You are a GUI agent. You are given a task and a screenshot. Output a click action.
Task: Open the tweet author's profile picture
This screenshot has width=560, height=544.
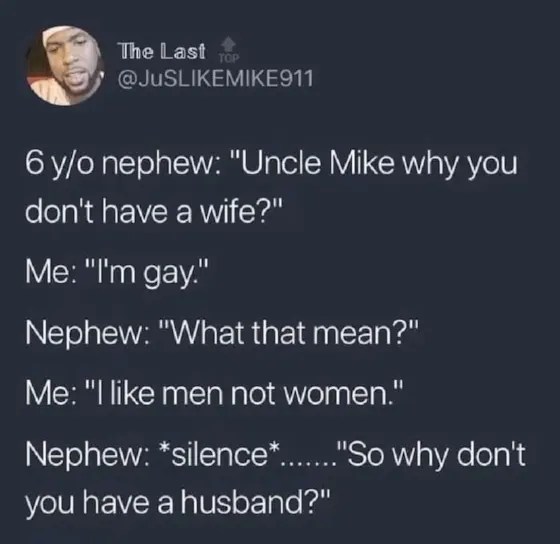coord(65,65)
